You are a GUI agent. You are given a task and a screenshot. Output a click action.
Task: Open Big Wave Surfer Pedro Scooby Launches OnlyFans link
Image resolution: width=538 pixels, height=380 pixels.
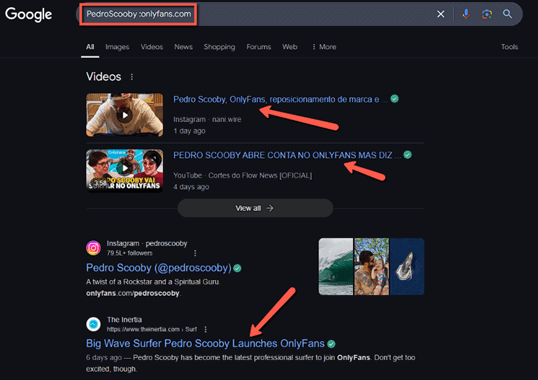coord(205,344)
